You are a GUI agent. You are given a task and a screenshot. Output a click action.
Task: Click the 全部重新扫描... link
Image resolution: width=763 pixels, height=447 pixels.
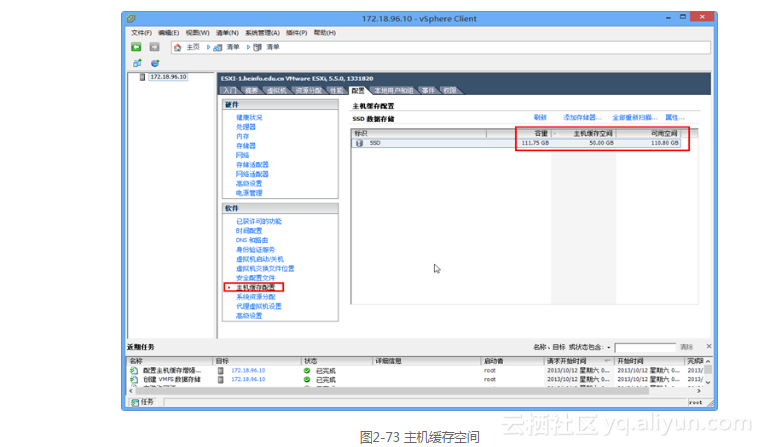[x=635, y=117]
